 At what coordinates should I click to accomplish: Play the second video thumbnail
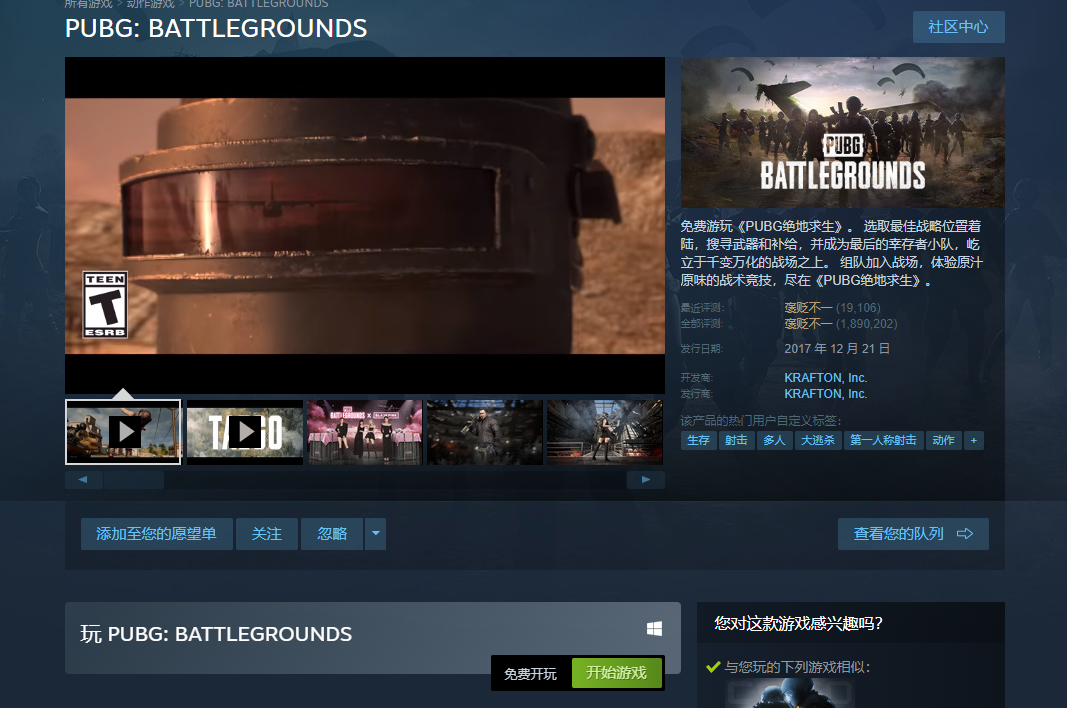click(x=244, y=432)
